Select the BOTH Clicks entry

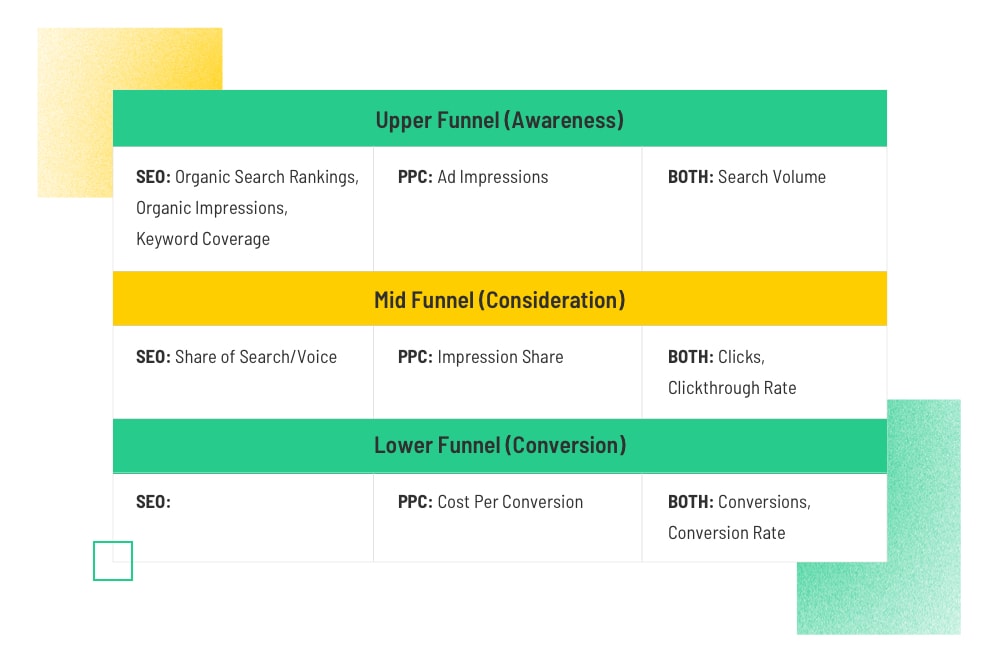tap(716, 357)
